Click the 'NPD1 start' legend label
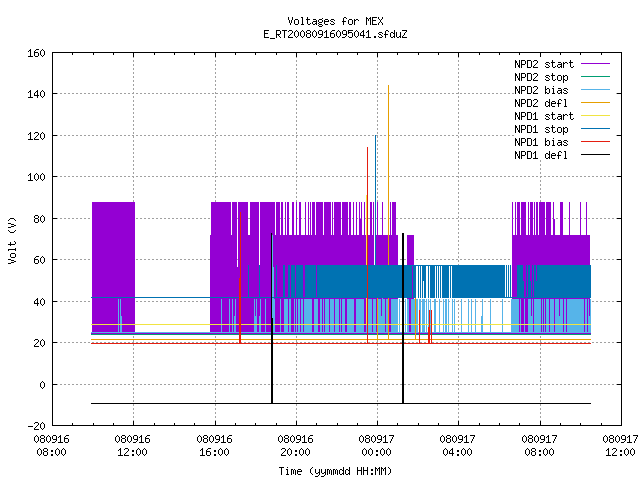Image resolution: width=640 pixels, height=480 pixels. coord(544,116)
